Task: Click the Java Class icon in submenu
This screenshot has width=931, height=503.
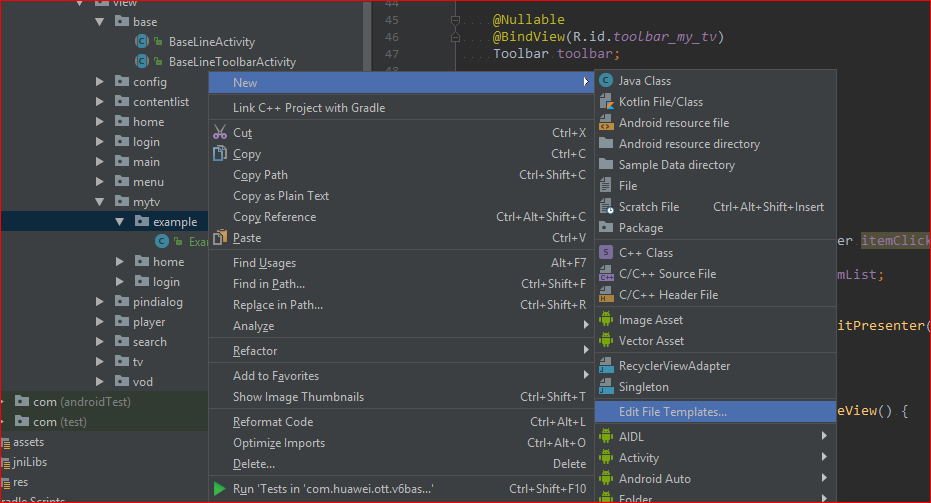Action: (x=606, y=80)
